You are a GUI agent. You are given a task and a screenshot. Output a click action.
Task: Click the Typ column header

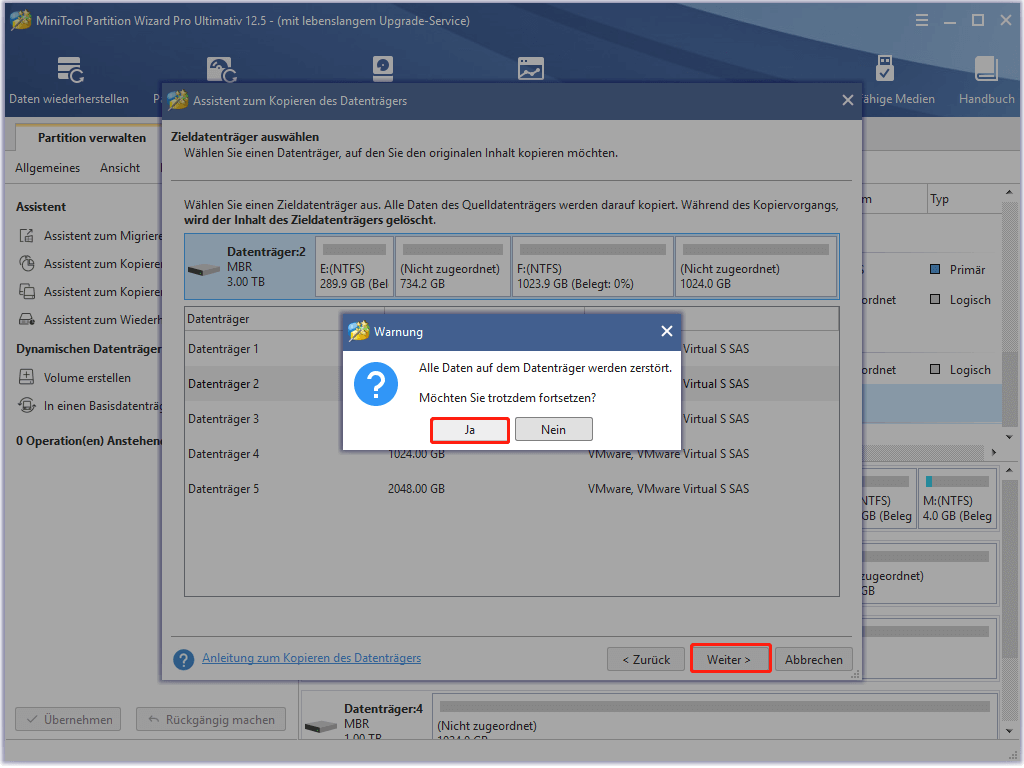(964, 199)
